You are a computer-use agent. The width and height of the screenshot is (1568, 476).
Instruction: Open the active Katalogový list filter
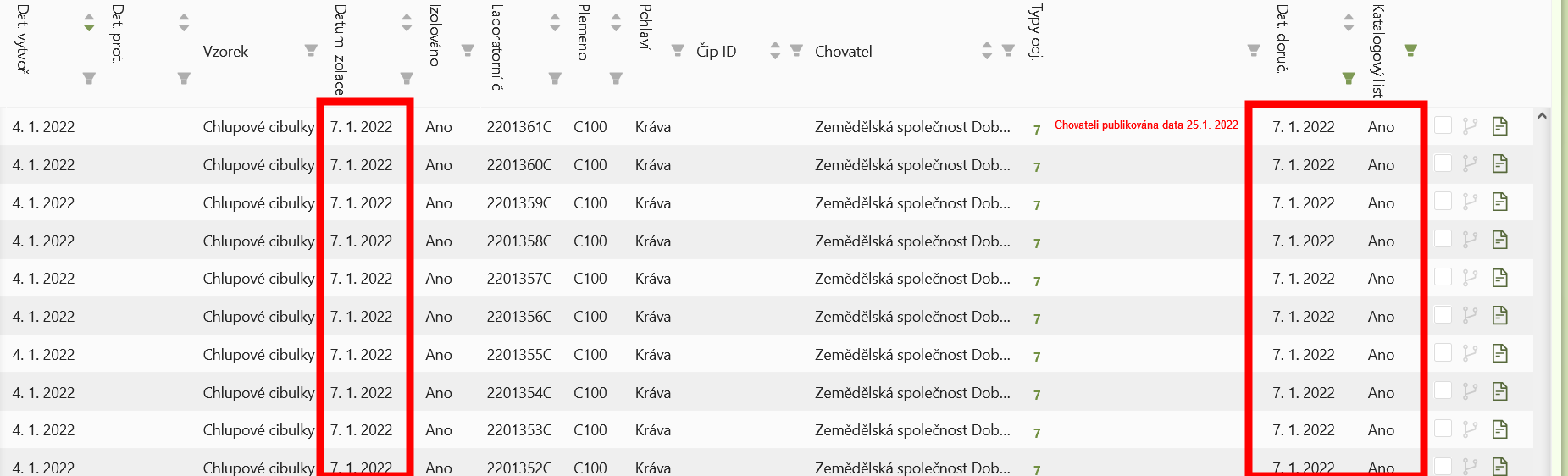1410,51
